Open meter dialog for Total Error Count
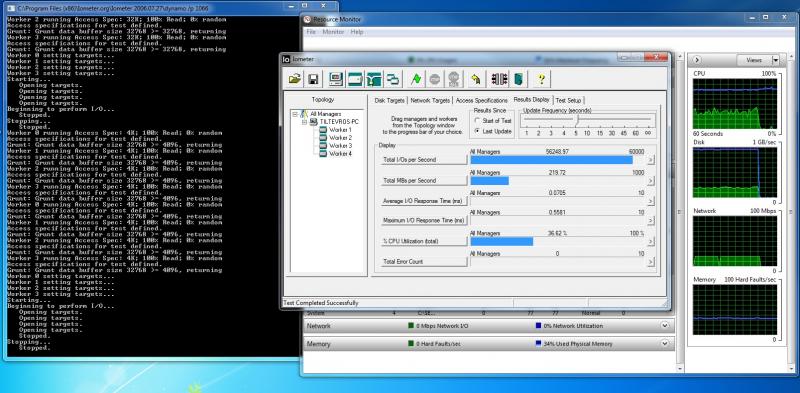Image resolution: width=800 pixels, height=393 pixels. click(x=651, y=262)
